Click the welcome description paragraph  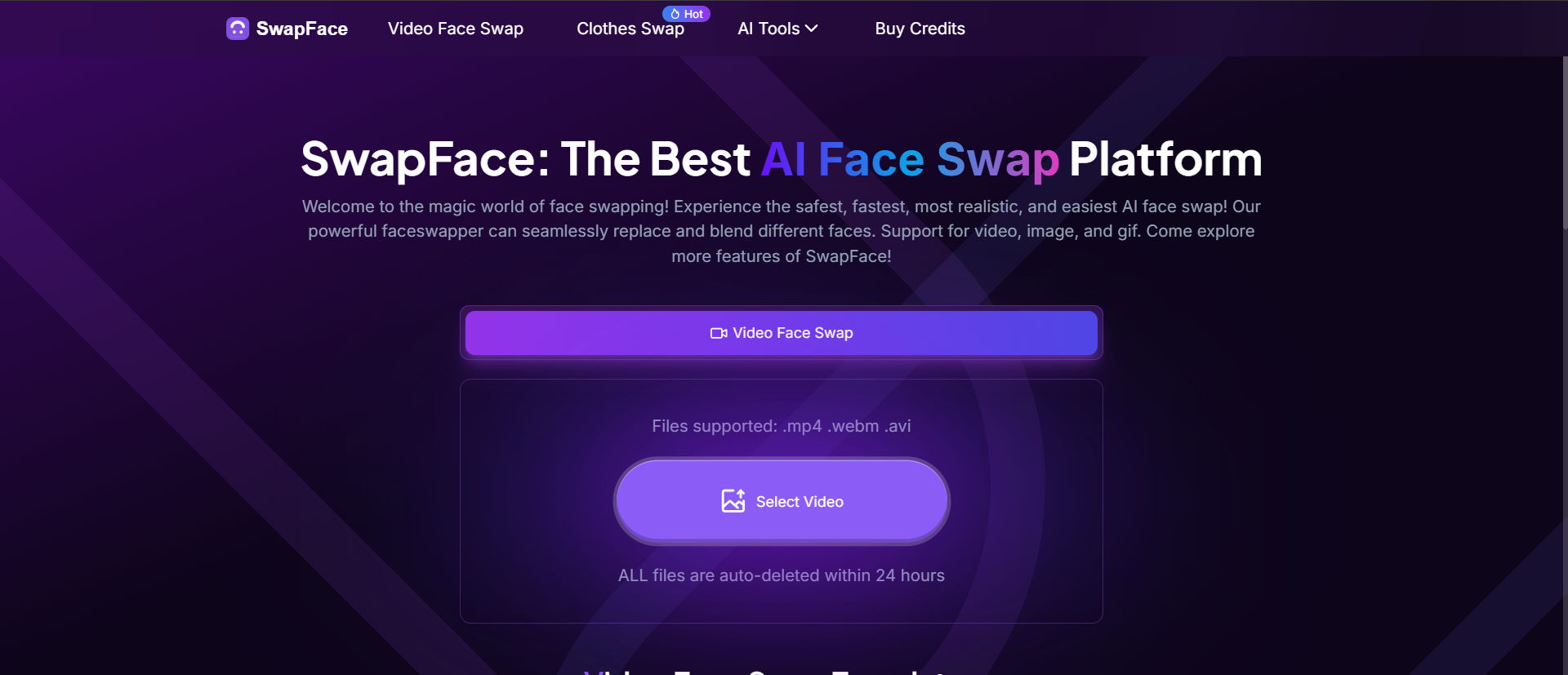tap(781, 231)
